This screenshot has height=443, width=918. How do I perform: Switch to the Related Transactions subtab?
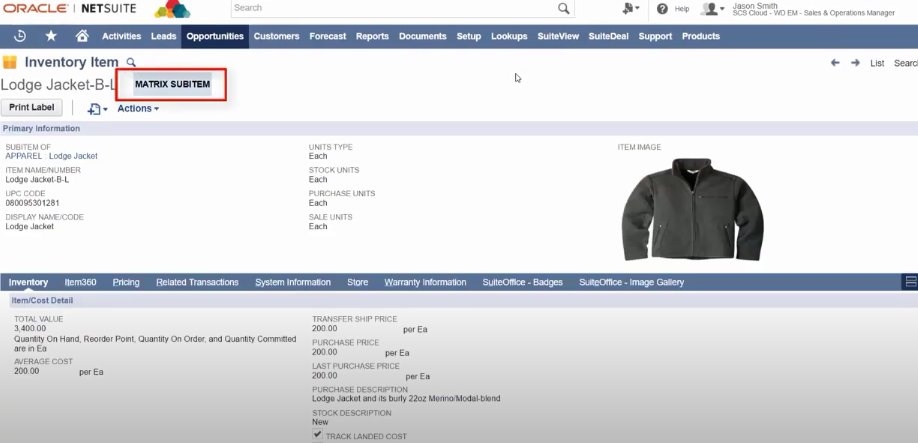(197, 282)
